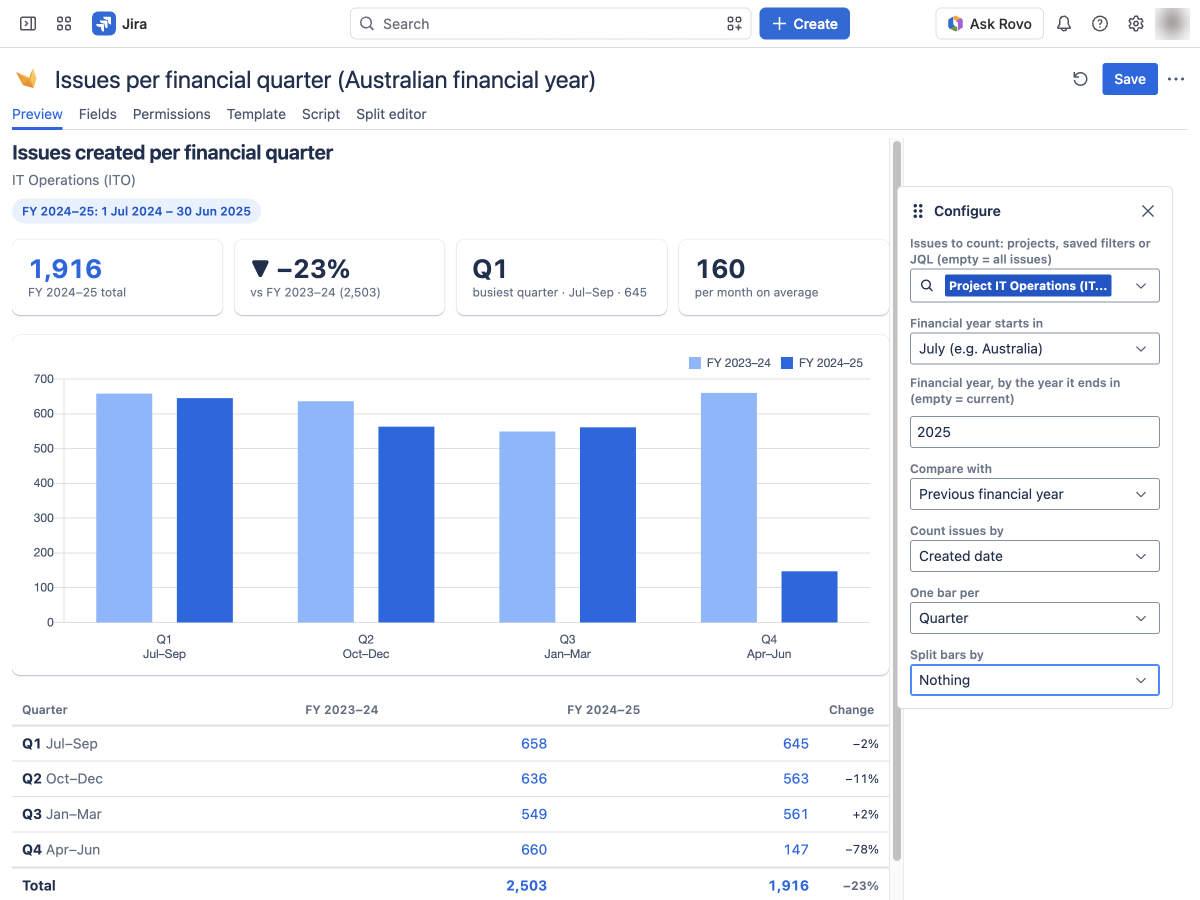Viewport: 1200px width, 900px height.
Task: Switch to the Fields tab
Action: (x=98, y=114)
